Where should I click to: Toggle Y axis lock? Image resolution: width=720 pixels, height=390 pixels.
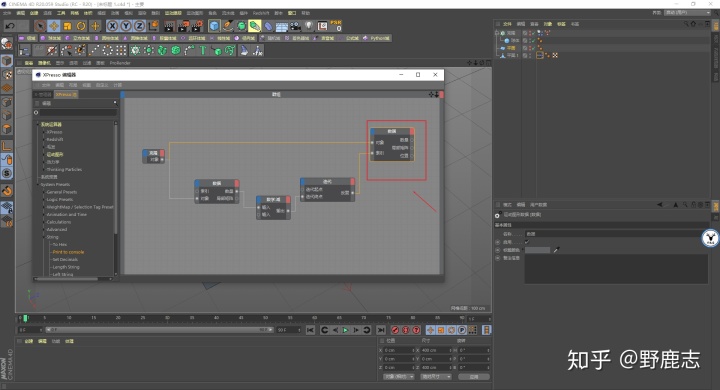pos(126,26)
